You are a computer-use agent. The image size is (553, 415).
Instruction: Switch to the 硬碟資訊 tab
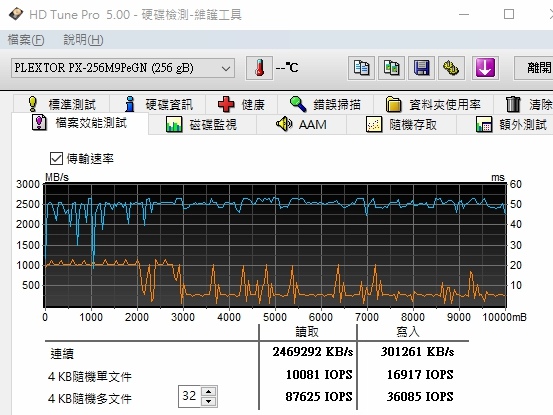(158, 104)
